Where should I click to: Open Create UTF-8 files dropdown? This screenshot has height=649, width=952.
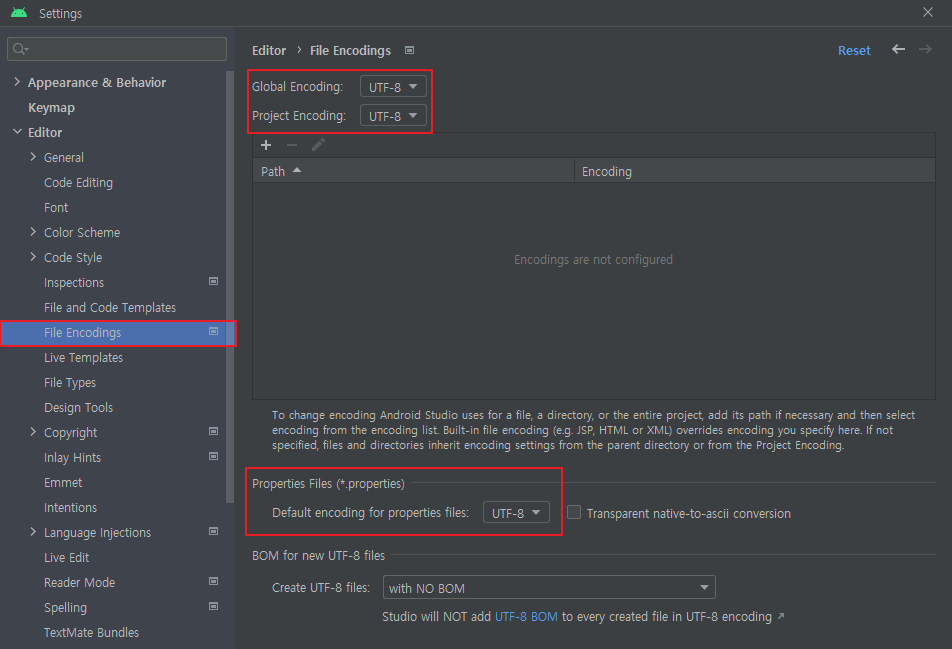[x=549, y=588]
